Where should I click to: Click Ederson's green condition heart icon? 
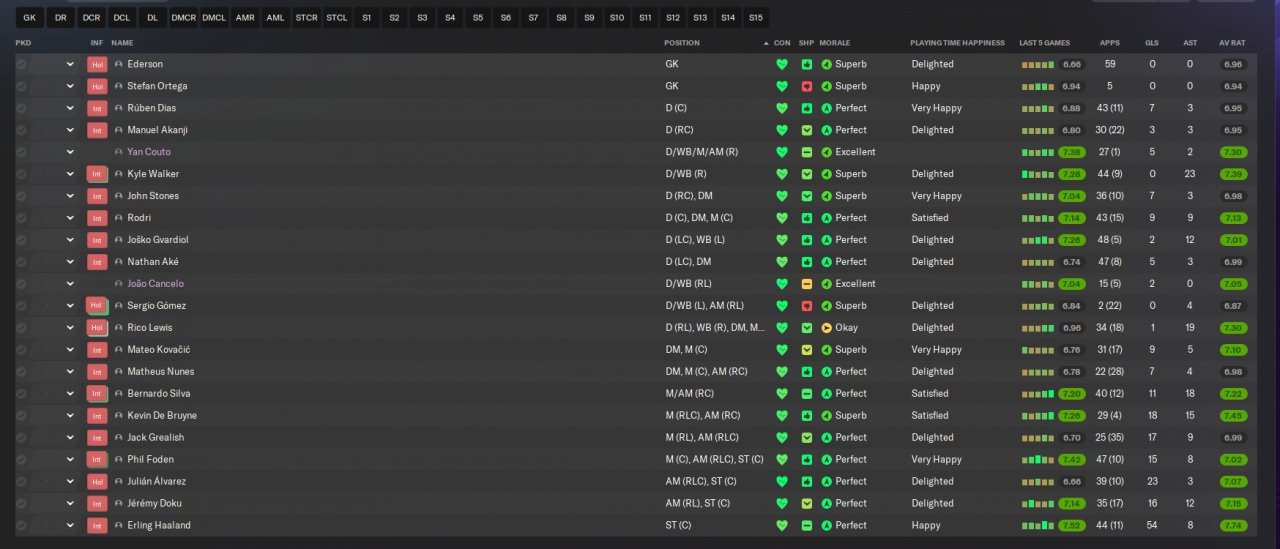[782, 64]
